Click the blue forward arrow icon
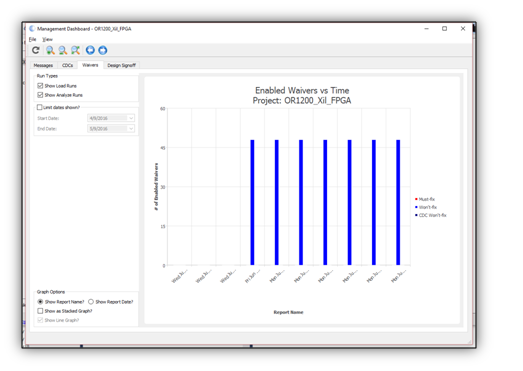 103,50
